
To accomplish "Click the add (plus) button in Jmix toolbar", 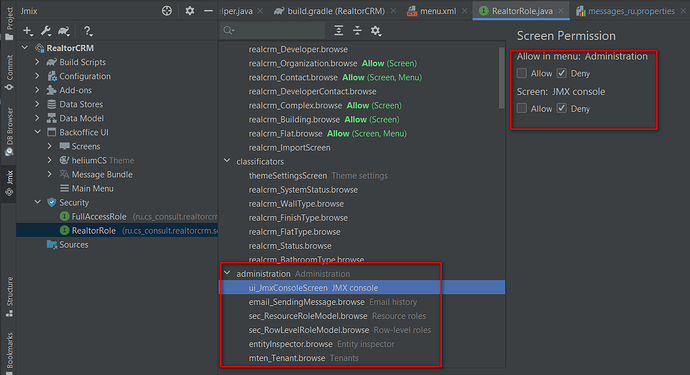I will point(28,31).
